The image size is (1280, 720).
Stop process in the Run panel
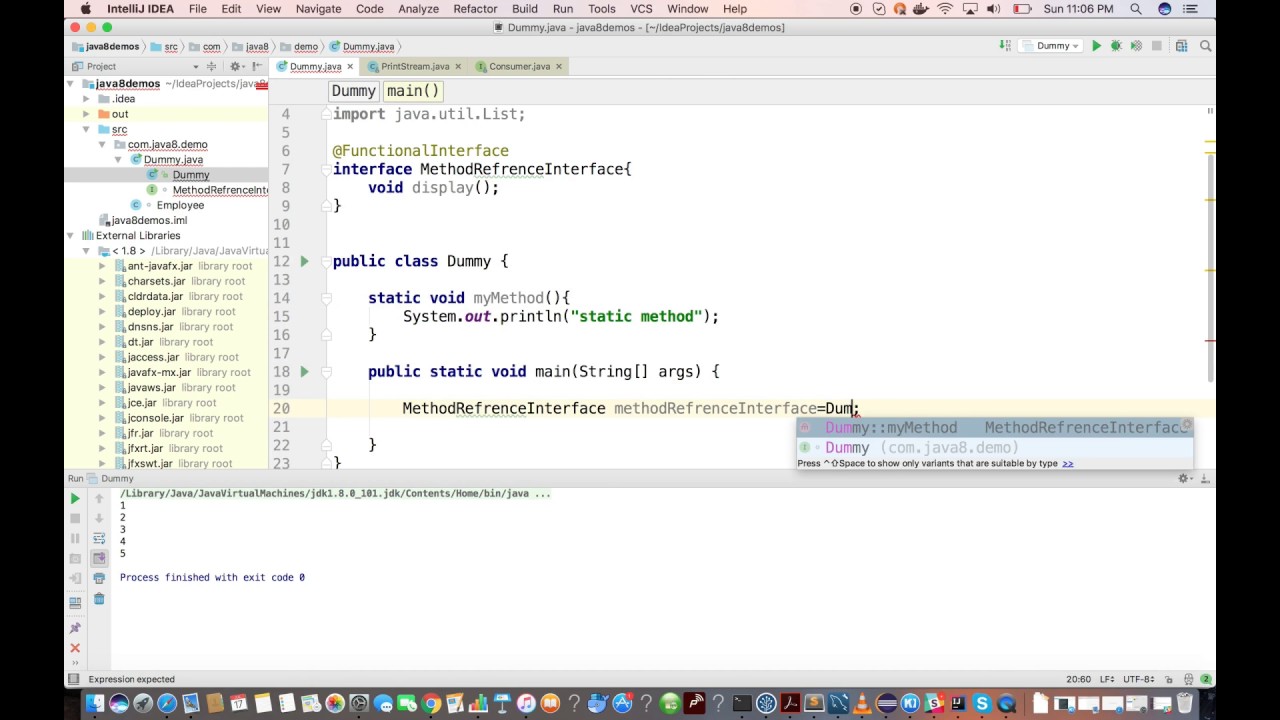(x=75, y=518)
